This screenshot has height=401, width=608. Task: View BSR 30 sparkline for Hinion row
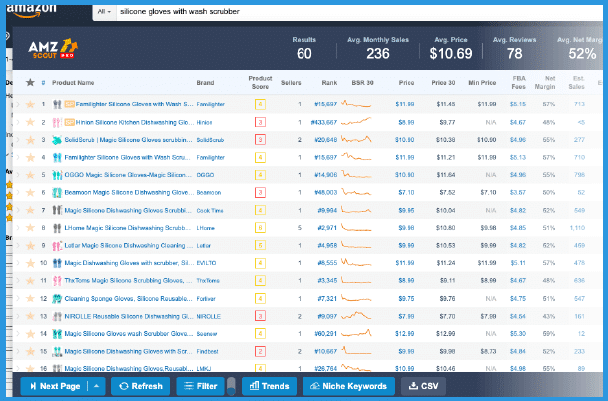[356, 121]
